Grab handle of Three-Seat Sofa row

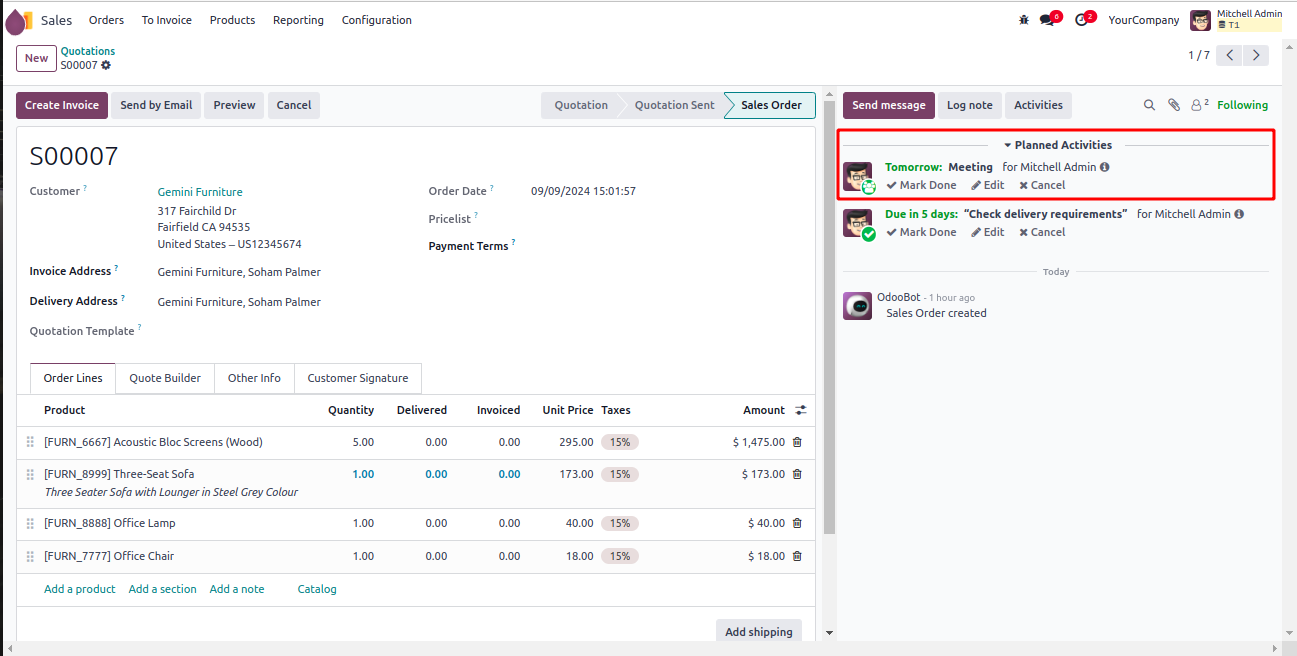pyautogui.click(x=30, y=474)
